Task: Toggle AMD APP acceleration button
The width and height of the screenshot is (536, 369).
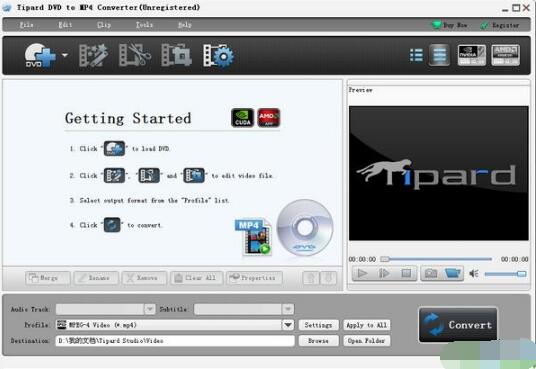Action: tap(506, 55)
